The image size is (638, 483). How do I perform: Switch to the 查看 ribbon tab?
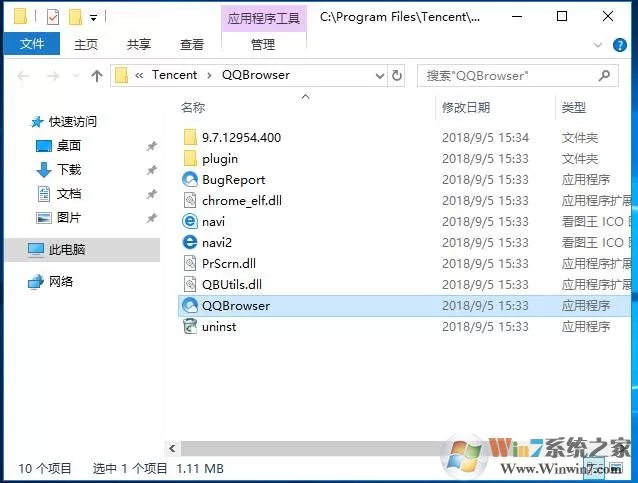192,44
